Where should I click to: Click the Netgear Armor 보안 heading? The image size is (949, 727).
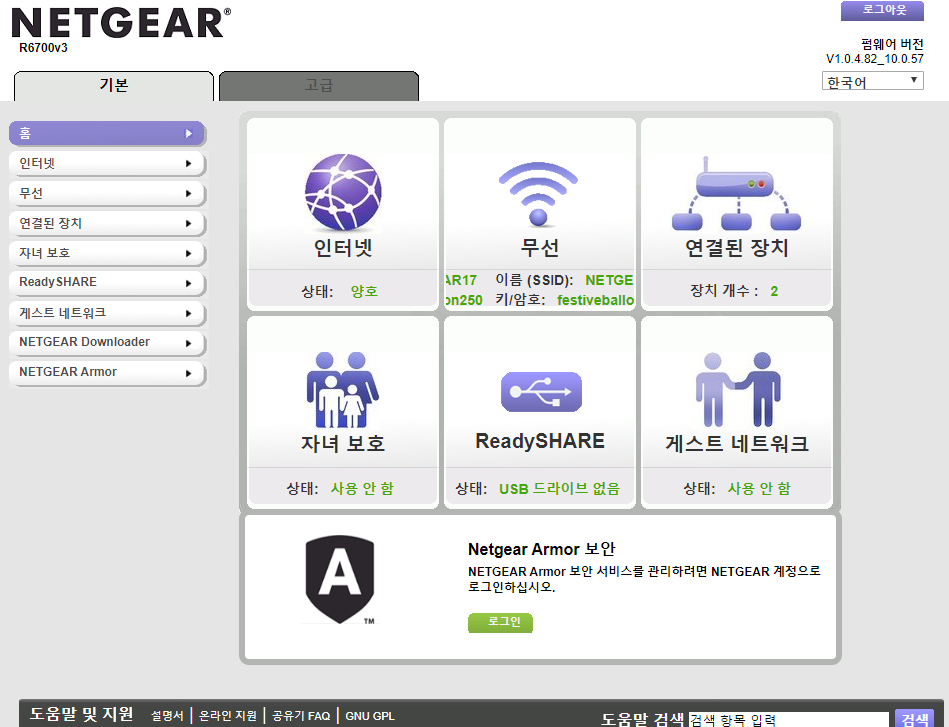[x=542, y=549]
